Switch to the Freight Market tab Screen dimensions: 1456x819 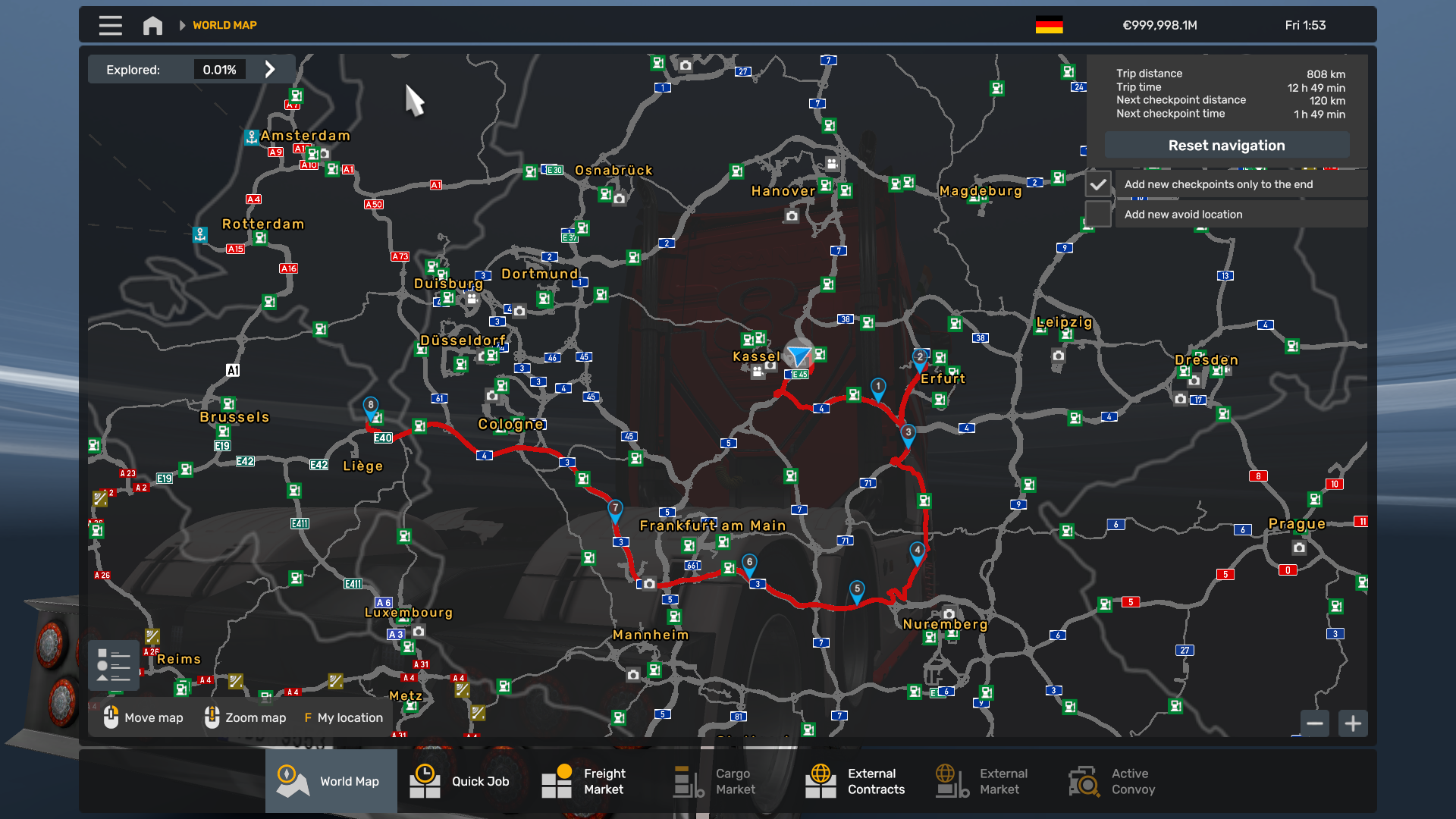click(x=595, y=781)
